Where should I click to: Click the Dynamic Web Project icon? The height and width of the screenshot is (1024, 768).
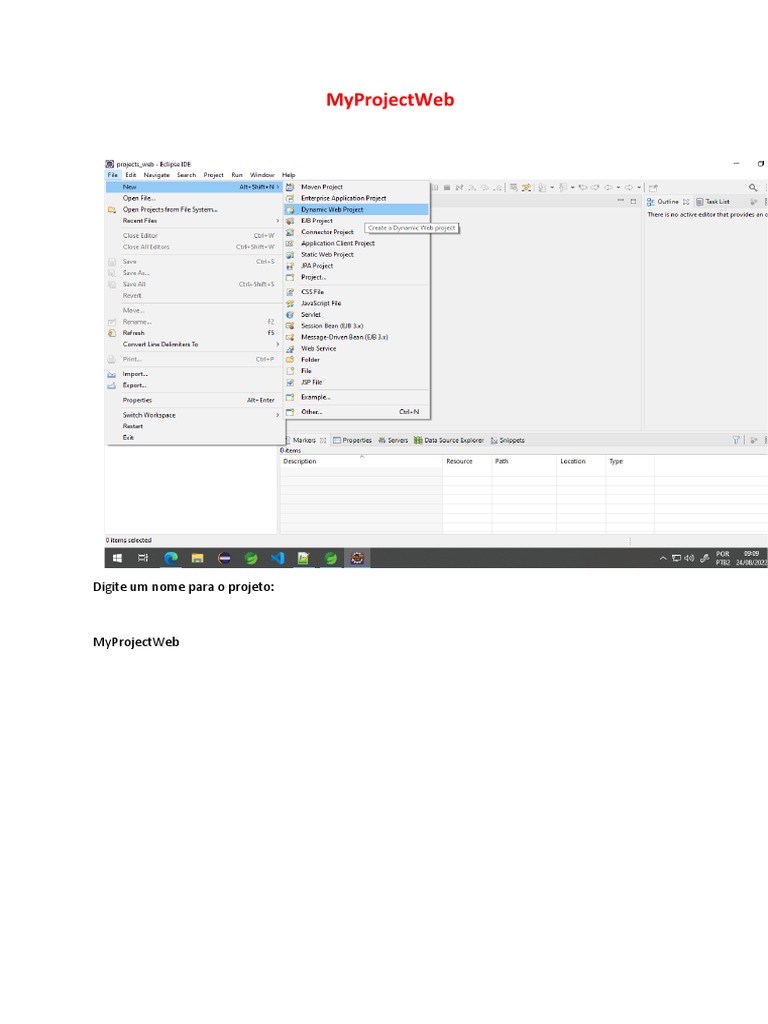[290, 210]
